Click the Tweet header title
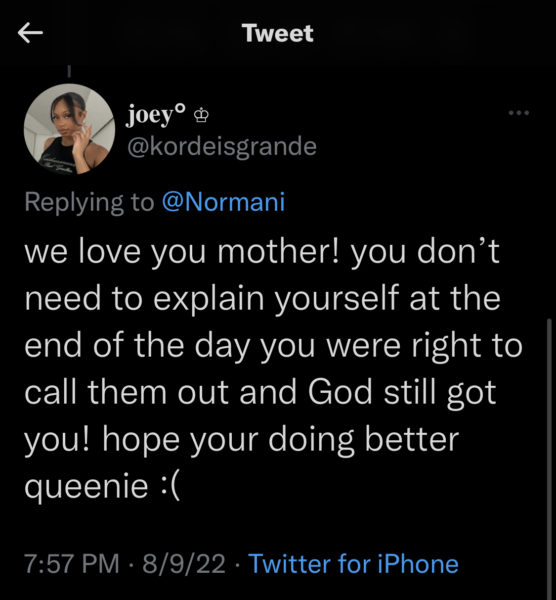This screenshot has height=600, width=556. (278, 33)
